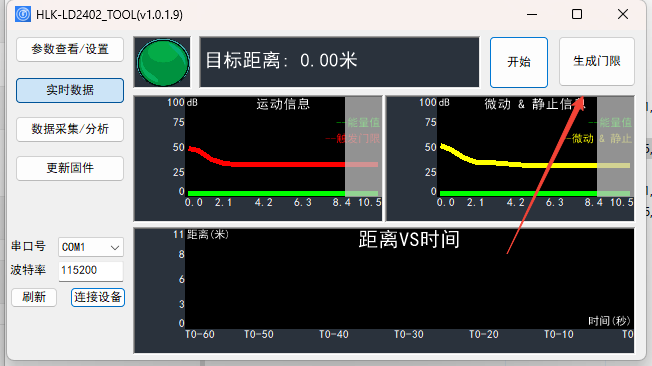This screenshot has height=366, width=652.
Task: Click the 距离VS时间 chart area
Action: 384,290
